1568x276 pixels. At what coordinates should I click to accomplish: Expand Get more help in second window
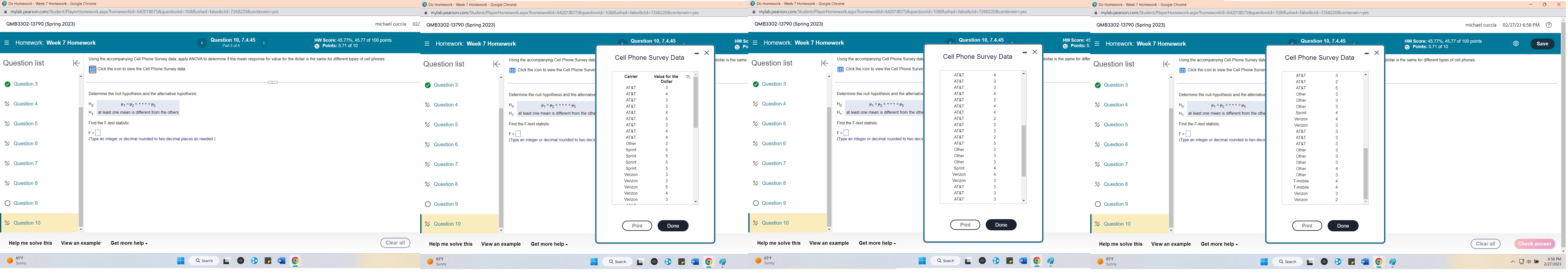click(549, 244)
